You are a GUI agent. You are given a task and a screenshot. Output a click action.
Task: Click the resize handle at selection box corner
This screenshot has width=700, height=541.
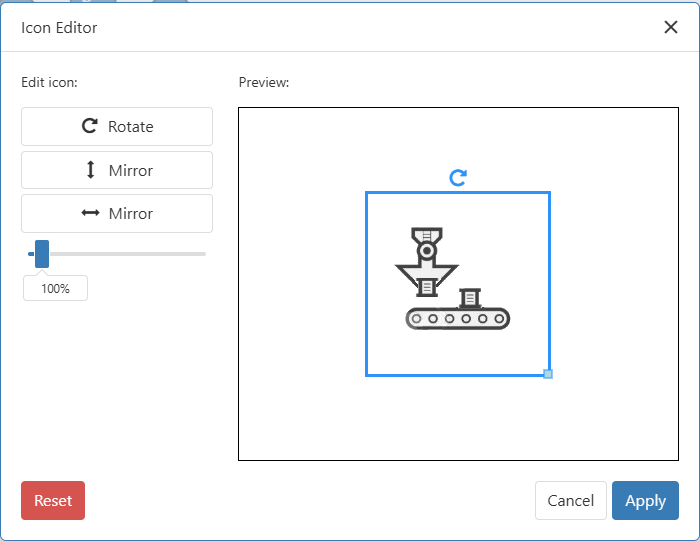click(x=548, y=374)
